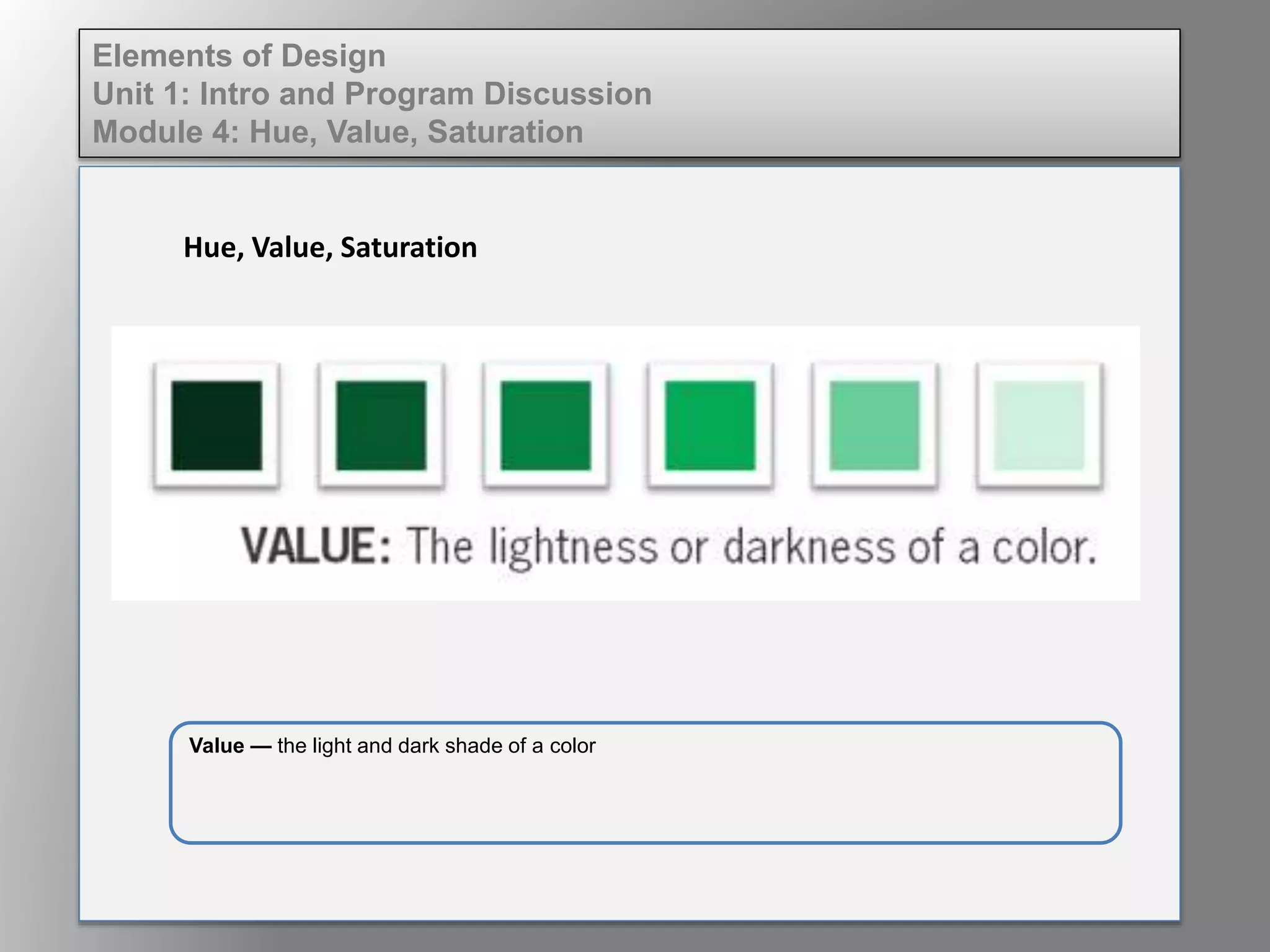1270x952 pixels.
Task: Click the bold 'Value —' term in the definition box
Action: [230, 746]
